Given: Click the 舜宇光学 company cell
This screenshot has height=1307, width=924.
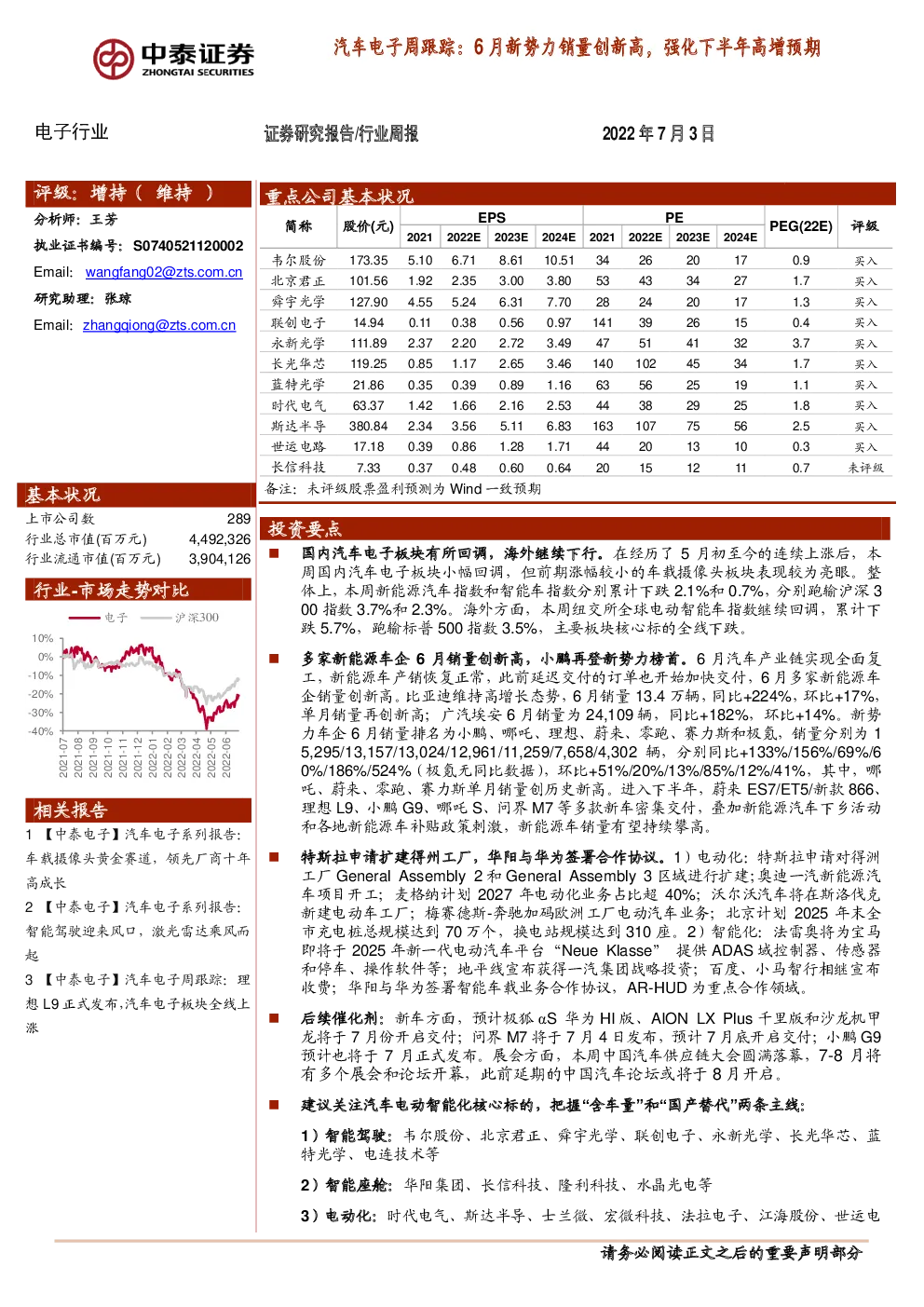Looking at the screenshot, I should click(x=298, y=302).
